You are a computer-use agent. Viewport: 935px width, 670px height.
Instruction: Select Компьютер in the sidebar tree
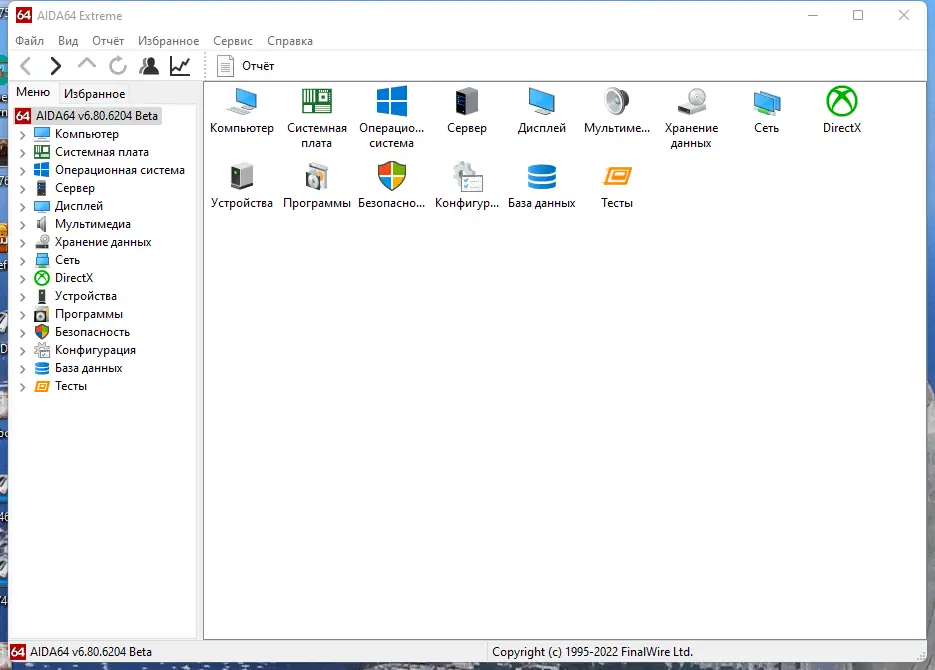pos(86,134)
